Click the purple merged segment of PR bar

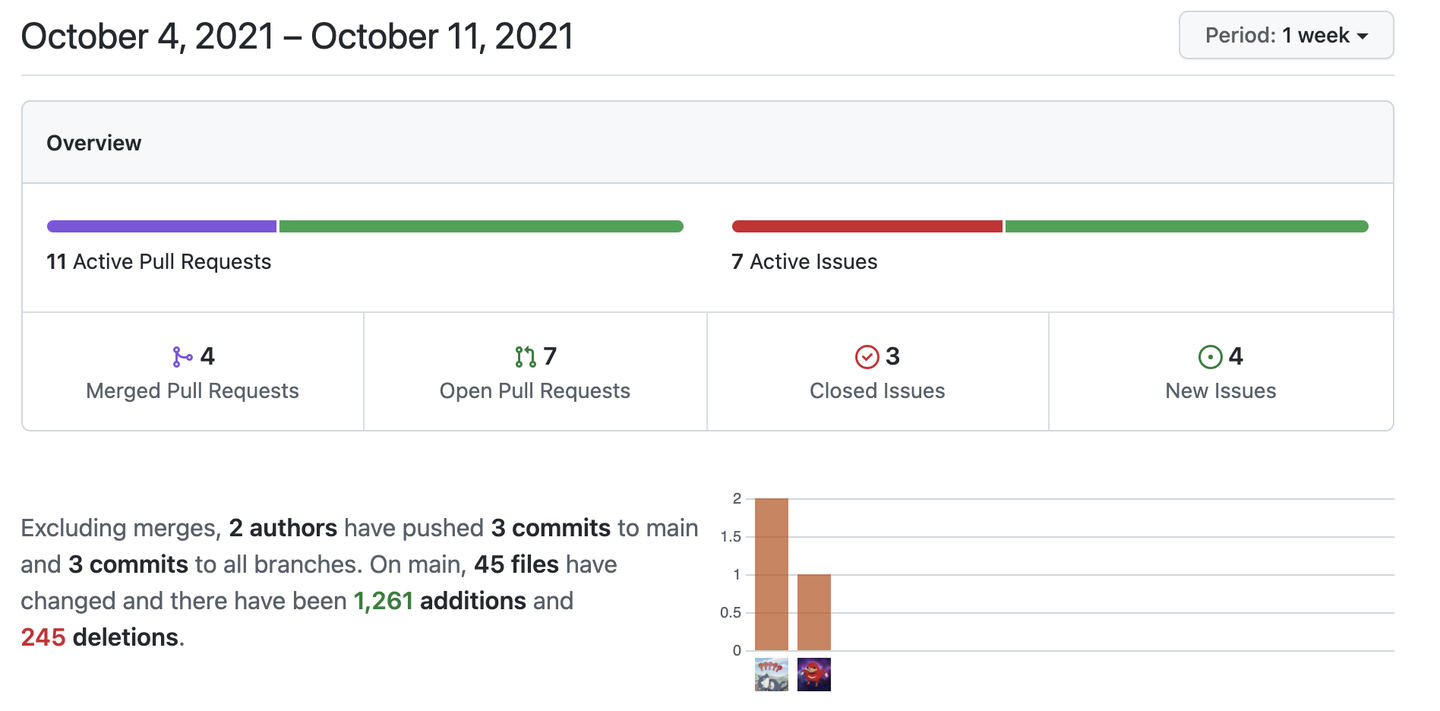pyautogui.click(x=162, y=226)
